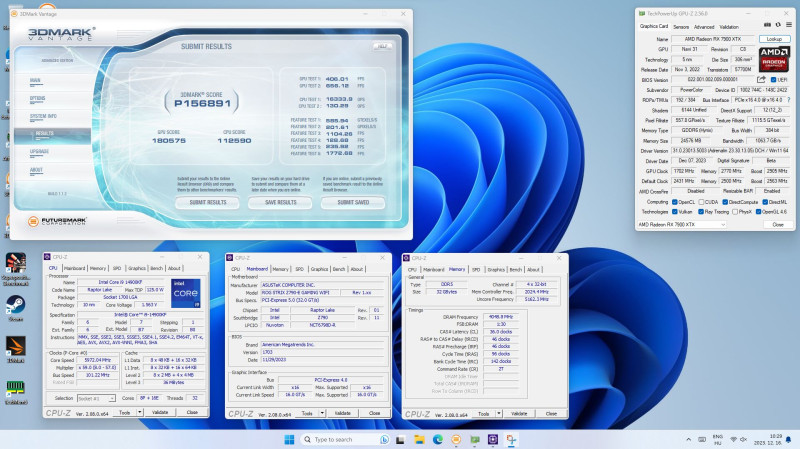Click the orange 3DMark Vantage taskbar icon
The height and width of the screenshot is (449, 800).
point(456,439)
